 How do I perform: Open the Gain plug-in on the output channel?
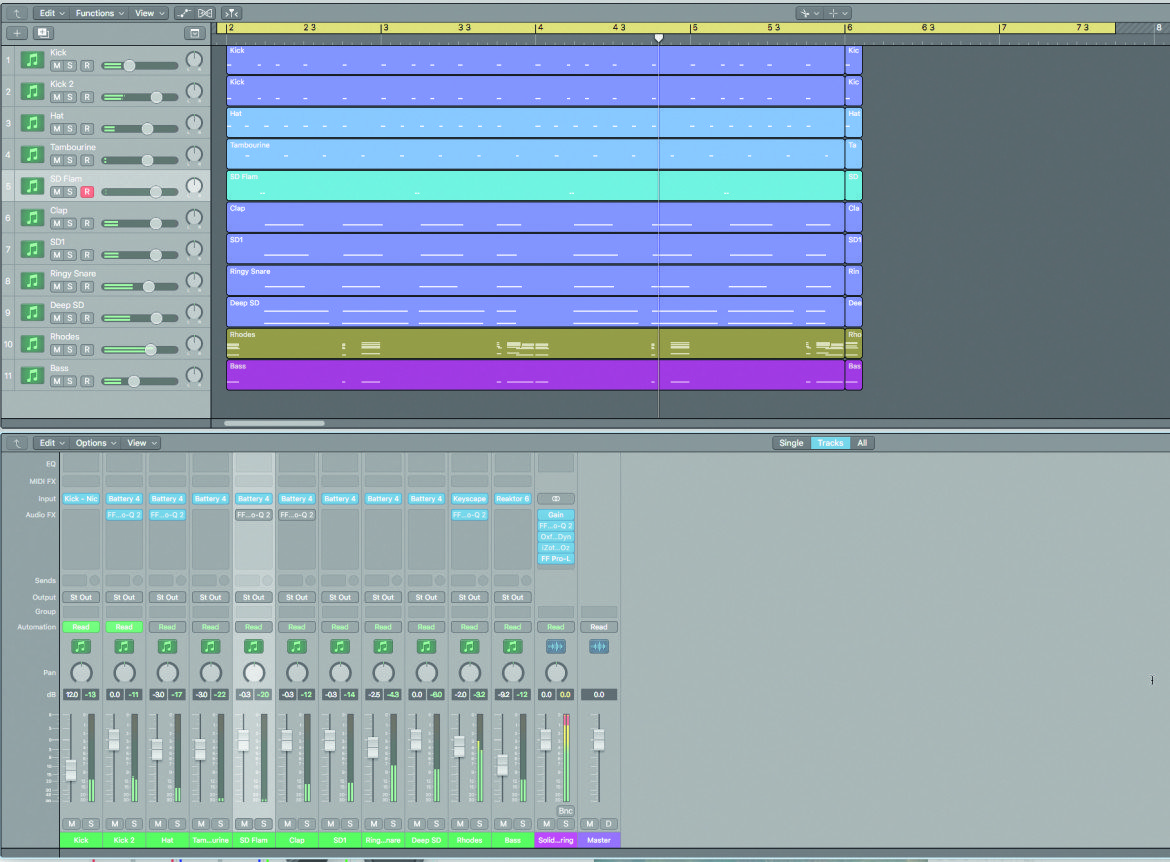tap(556, 515)
